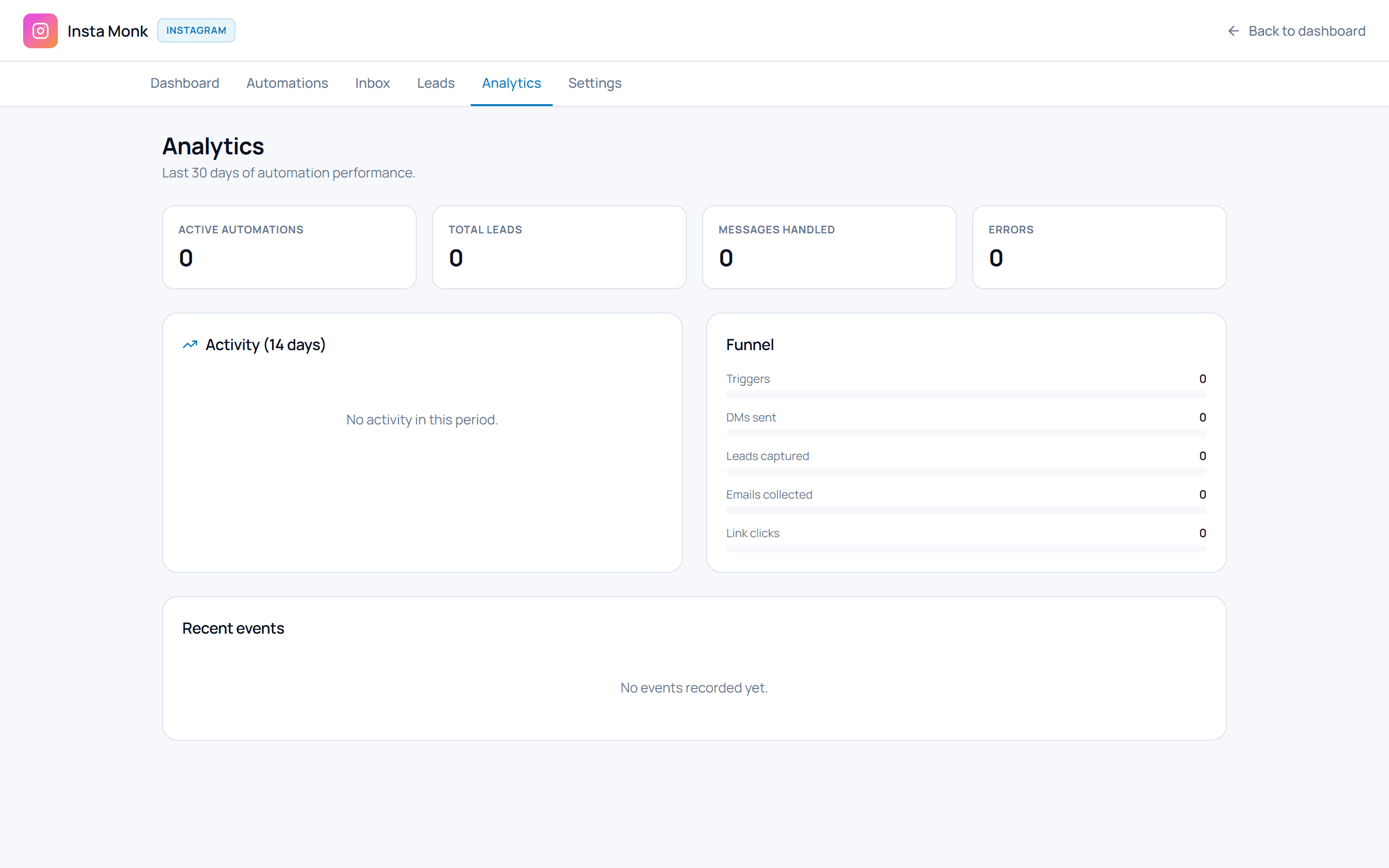Click the INSTAGRAM platform badge
Viewport: 1389px width, 868px height.
coord(196,30)
